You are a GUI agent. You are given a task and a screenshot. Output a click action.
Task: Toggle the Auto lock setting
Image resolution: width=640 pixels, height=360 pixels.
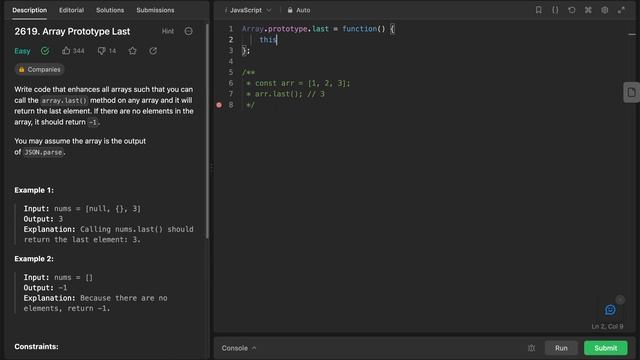(299, 10)
